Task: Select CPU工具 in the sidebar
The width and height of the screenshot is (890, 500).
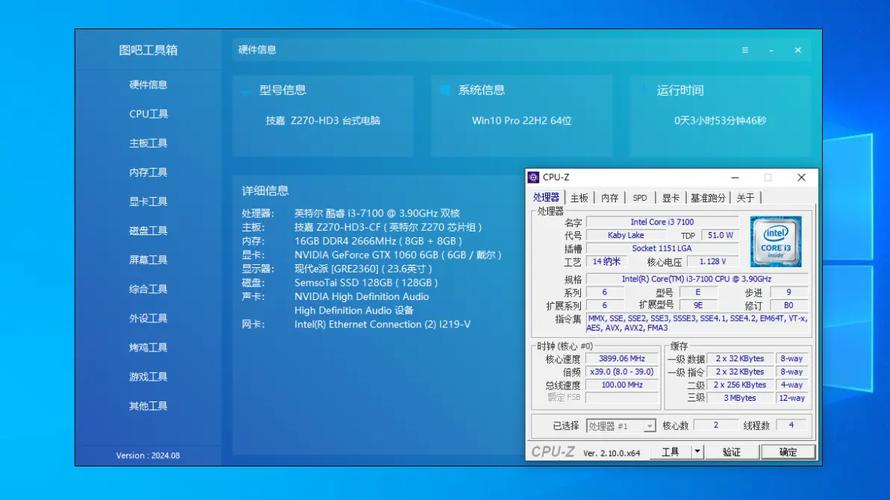Action: click(x=148, y=114)
